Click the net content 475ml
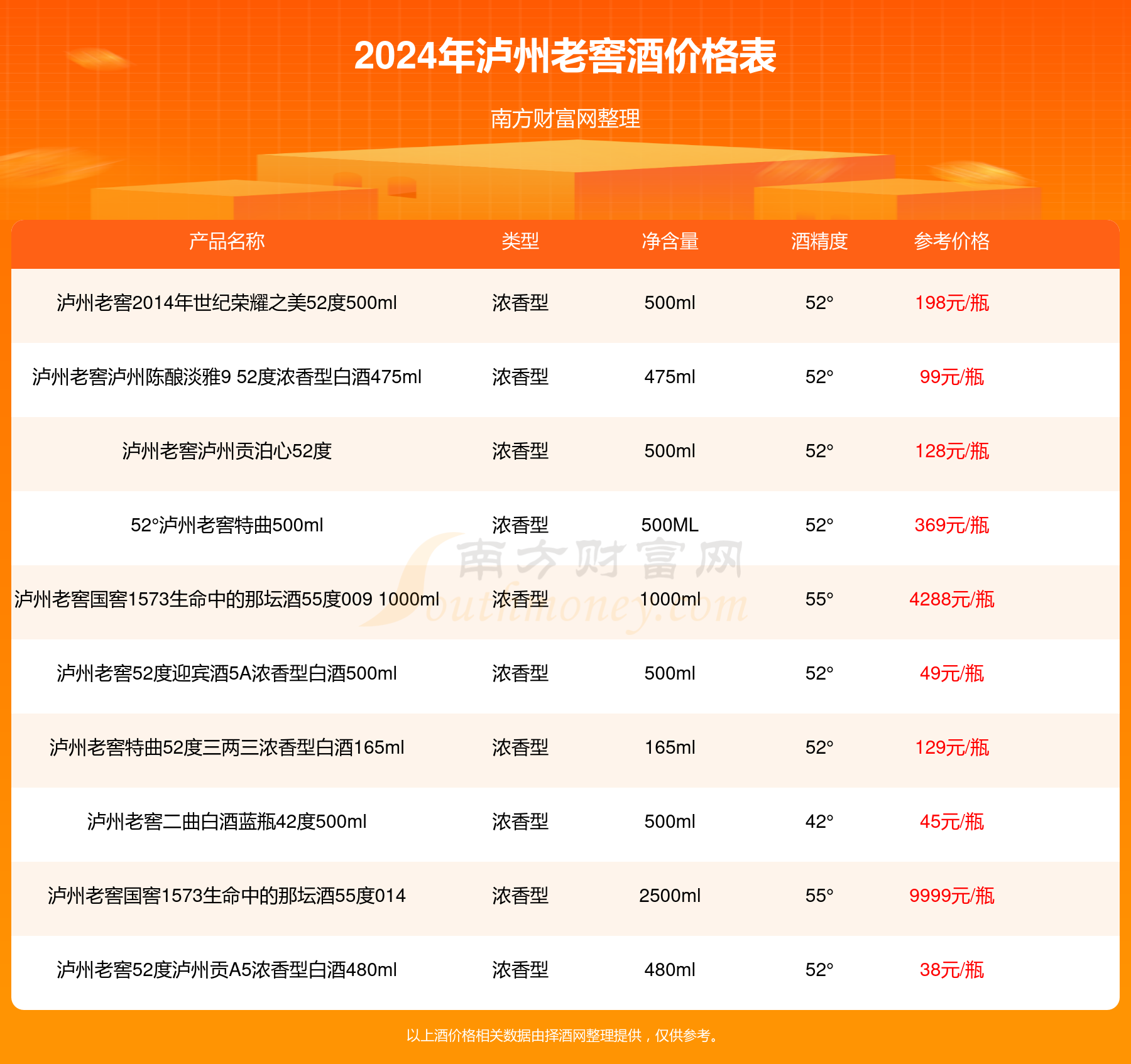The width and height of the screenshot is (1131, 1064). (670, 377)
